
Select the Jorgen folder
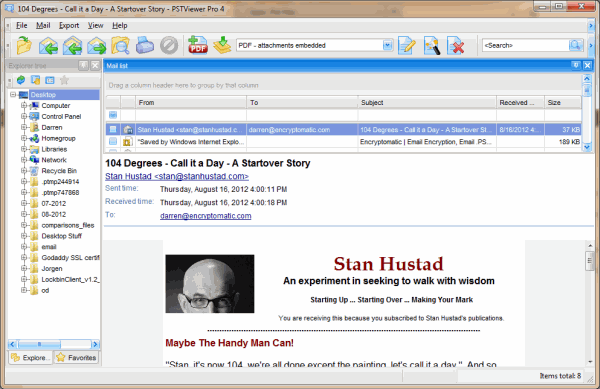(52, 269)
